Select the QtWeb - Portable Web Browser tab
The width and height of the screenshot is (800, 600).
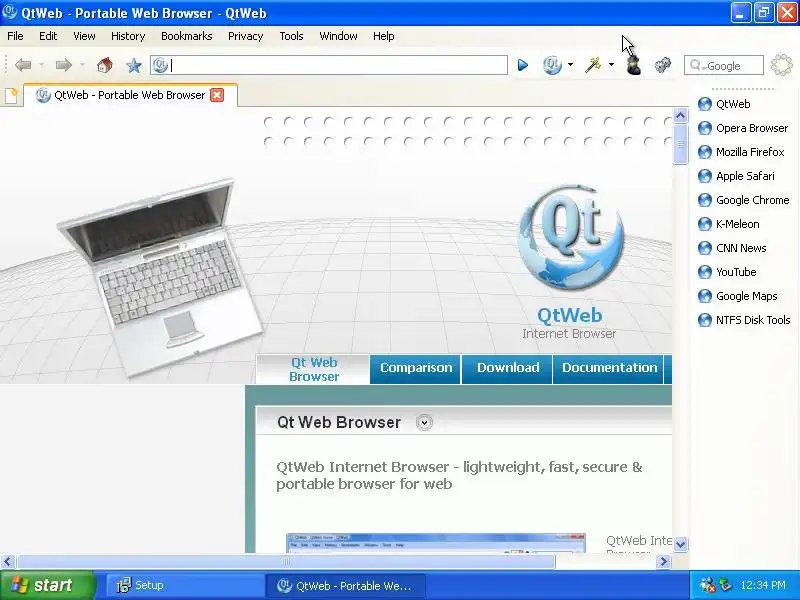pos(130,95)
